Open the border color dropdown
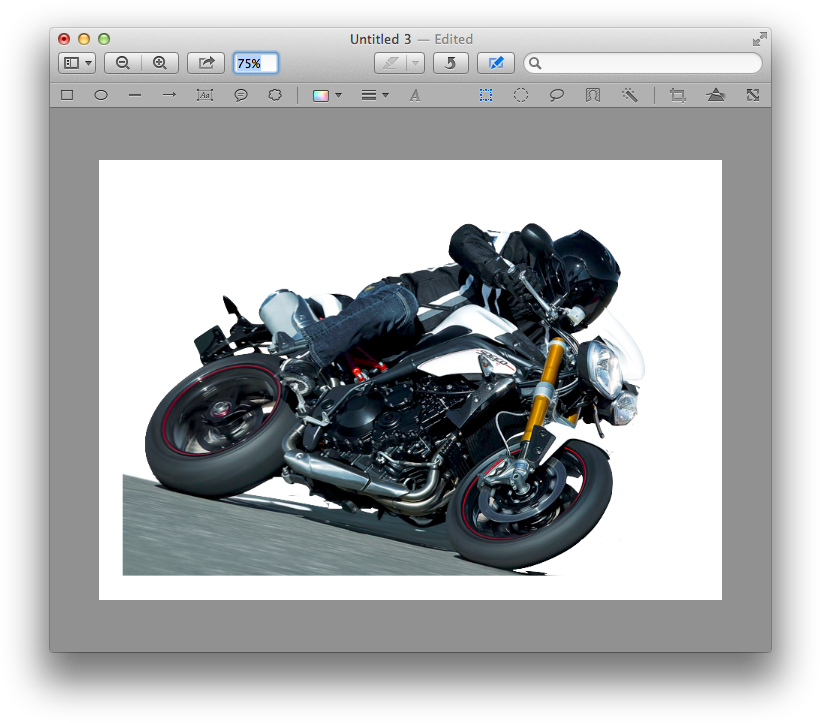This screenshot has width=820, height=723. pos(326,94)
